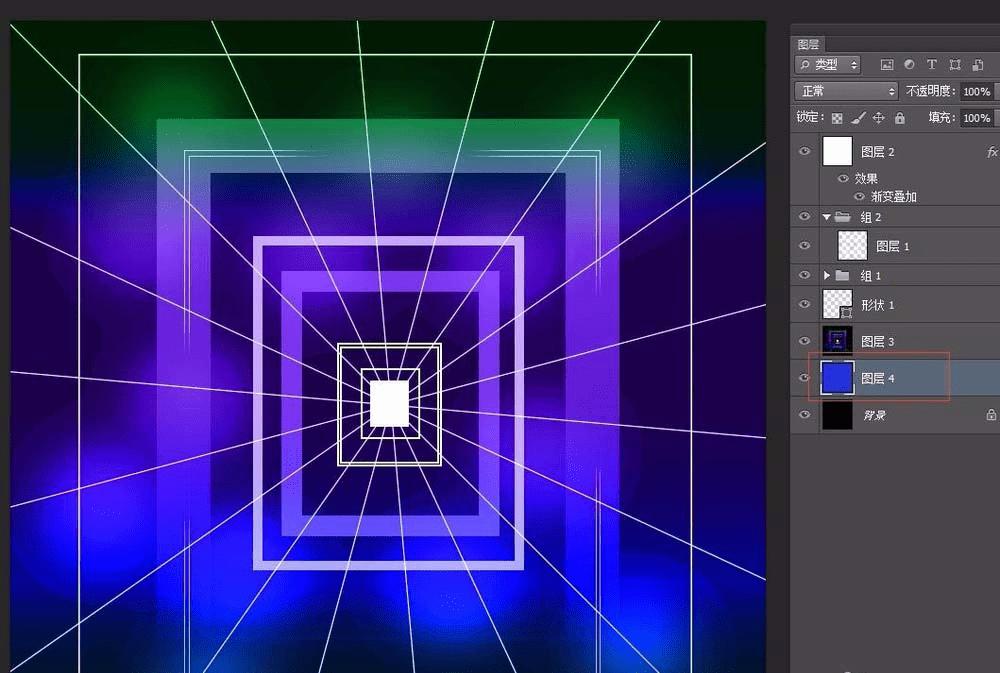Select layer named 图层 1
1000x673 pixels.
tap(893, 246)
